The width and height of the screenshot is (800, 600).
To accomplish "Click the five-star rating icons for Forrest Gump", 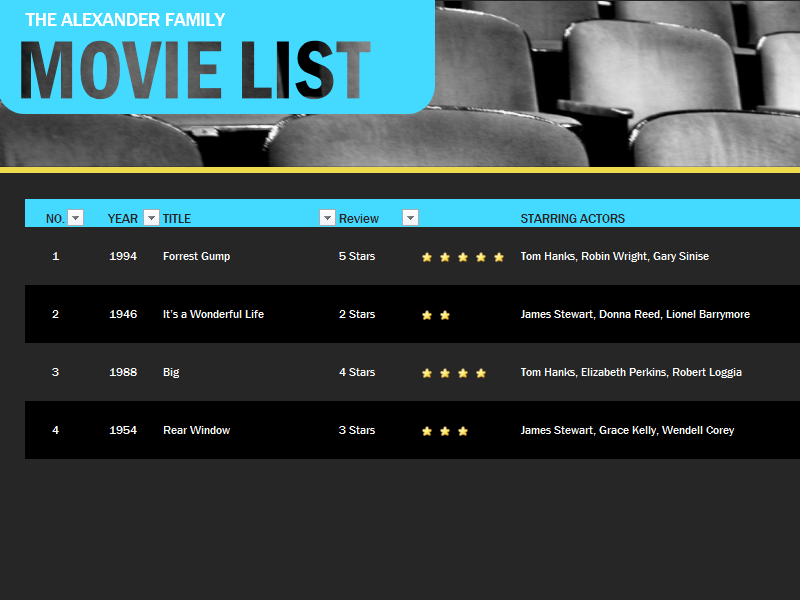I will pos(463,257).
